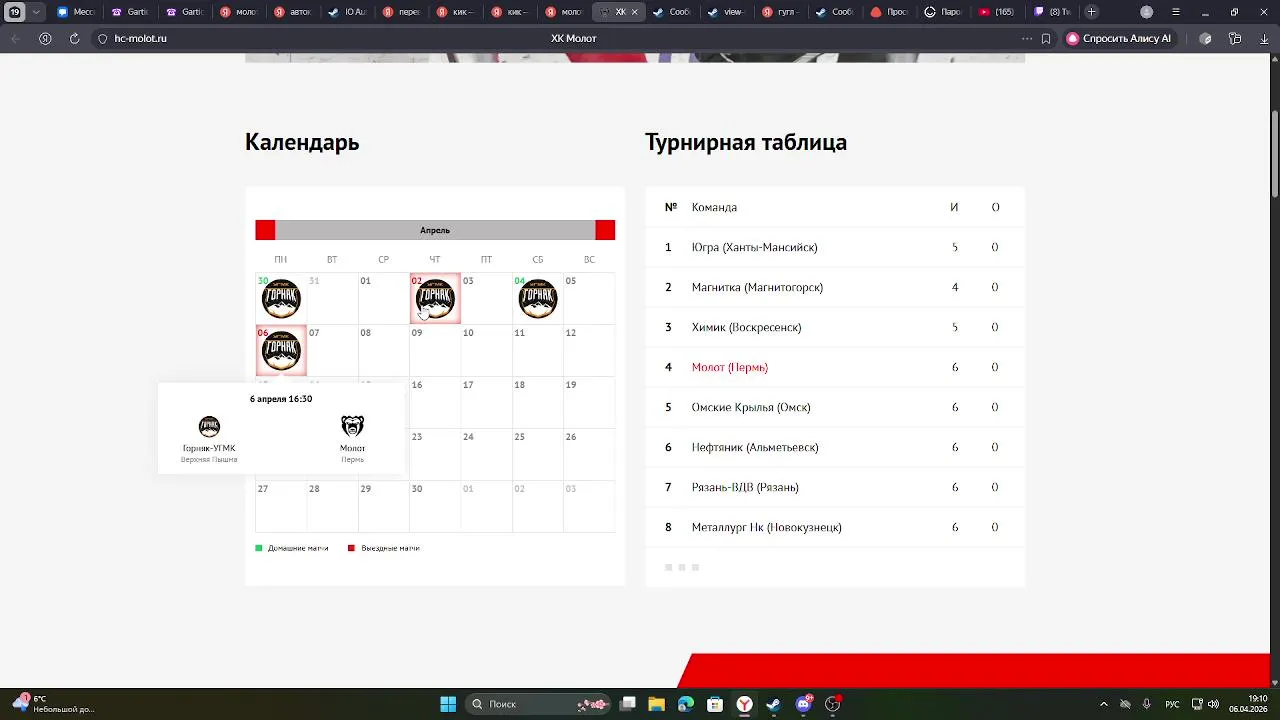Open the tab counter showing 19
Screen dimensions: 1280x720
pos(15,12)
